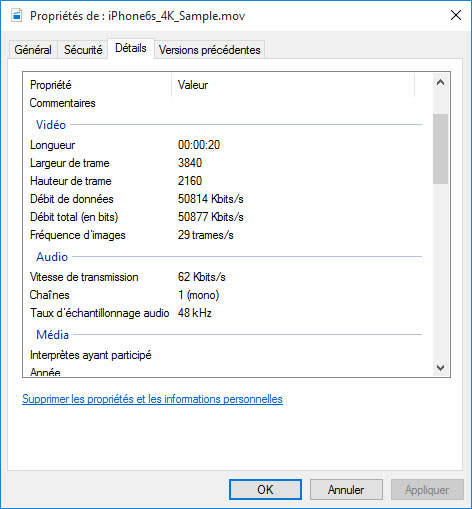
Task: Open the Versions précédentes tab
Action: point(209,50)
